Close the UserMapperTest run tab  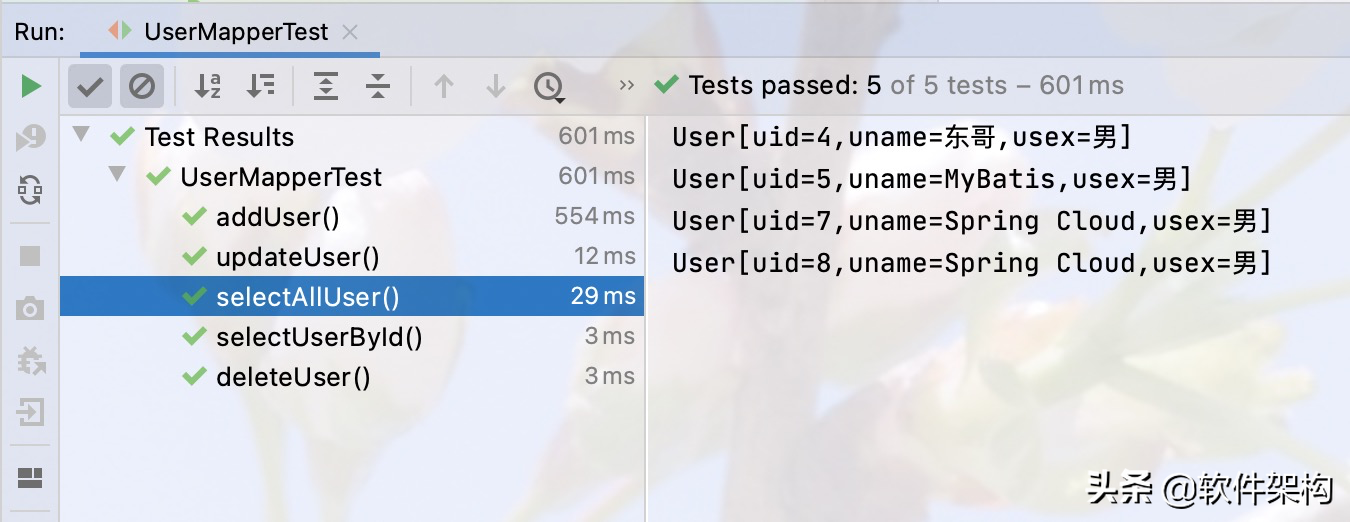[350, 32]
